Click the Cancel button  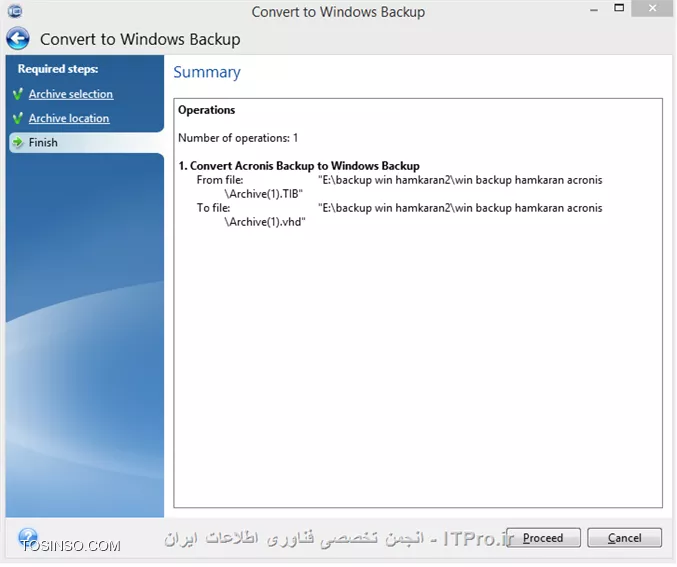coord(624,538)
